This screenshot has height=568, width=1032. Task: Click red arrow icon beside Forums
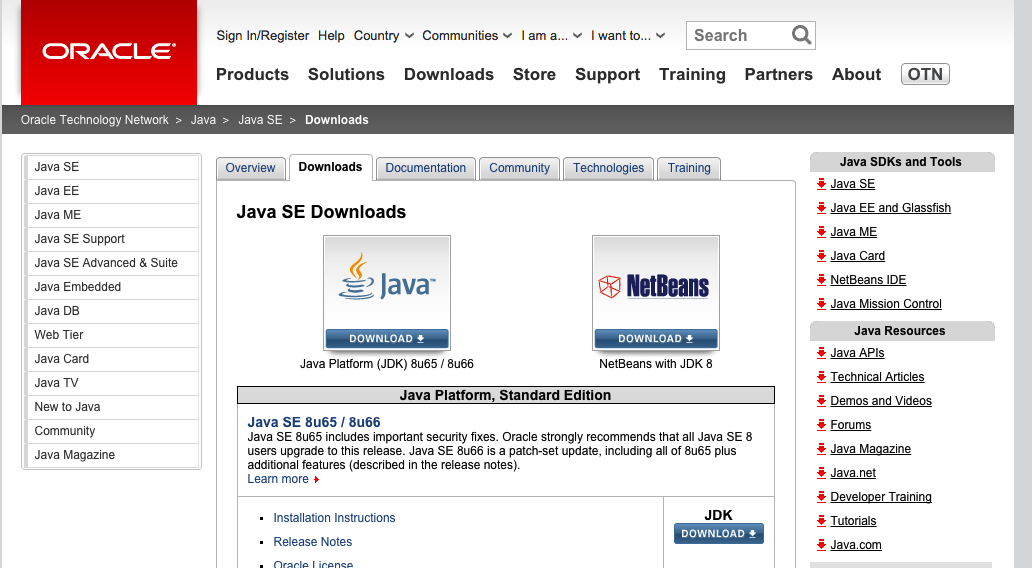point(821,425)
